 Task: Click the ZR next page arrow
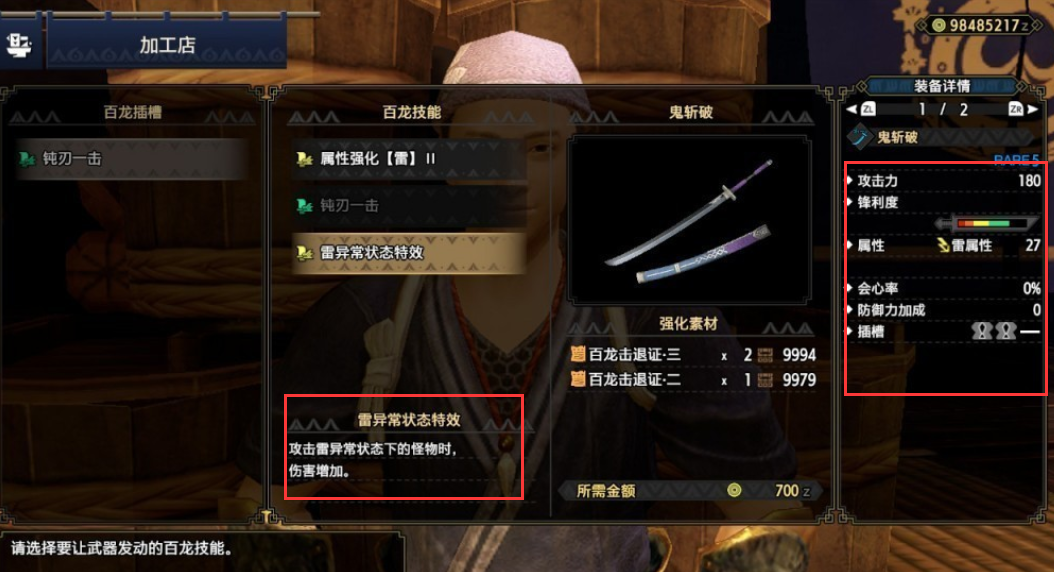1023,109
